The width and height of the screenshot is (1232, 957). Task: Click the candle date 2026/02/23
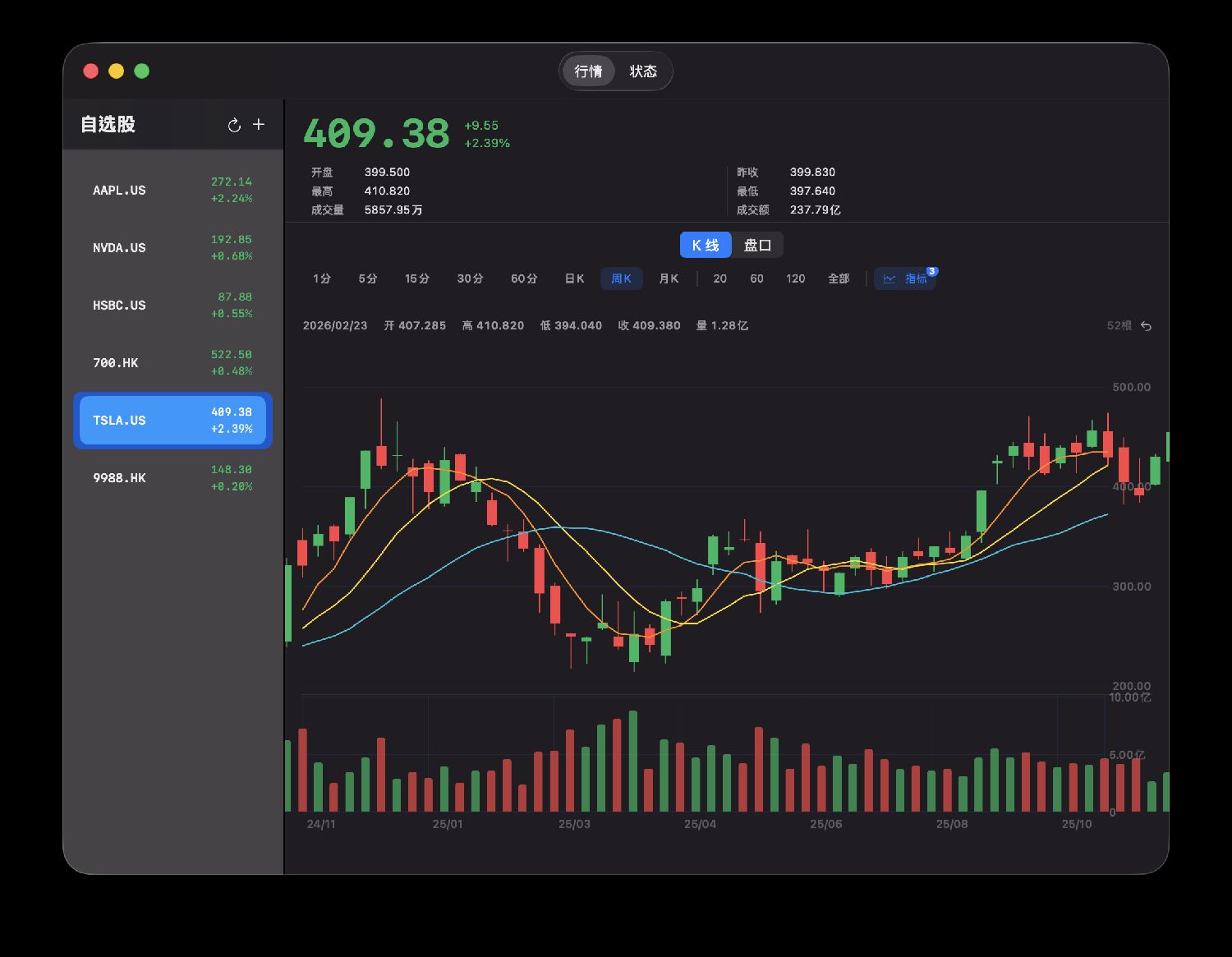point(335,326)
